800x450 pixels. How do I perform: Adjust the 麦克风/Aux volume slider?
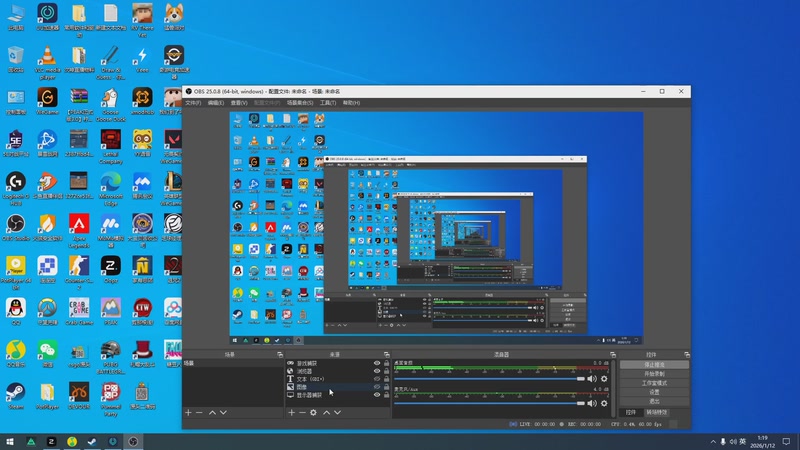tap(489, 403)
